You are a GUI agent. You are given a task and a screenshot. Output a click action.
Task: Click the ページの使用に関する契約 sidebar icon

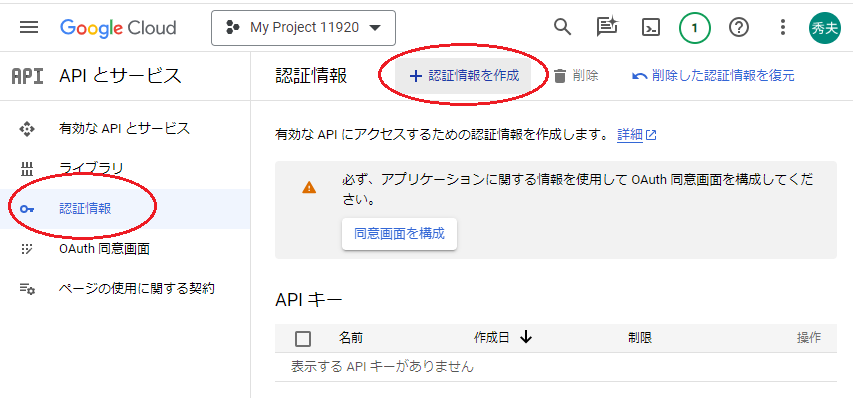click(27, 289)
